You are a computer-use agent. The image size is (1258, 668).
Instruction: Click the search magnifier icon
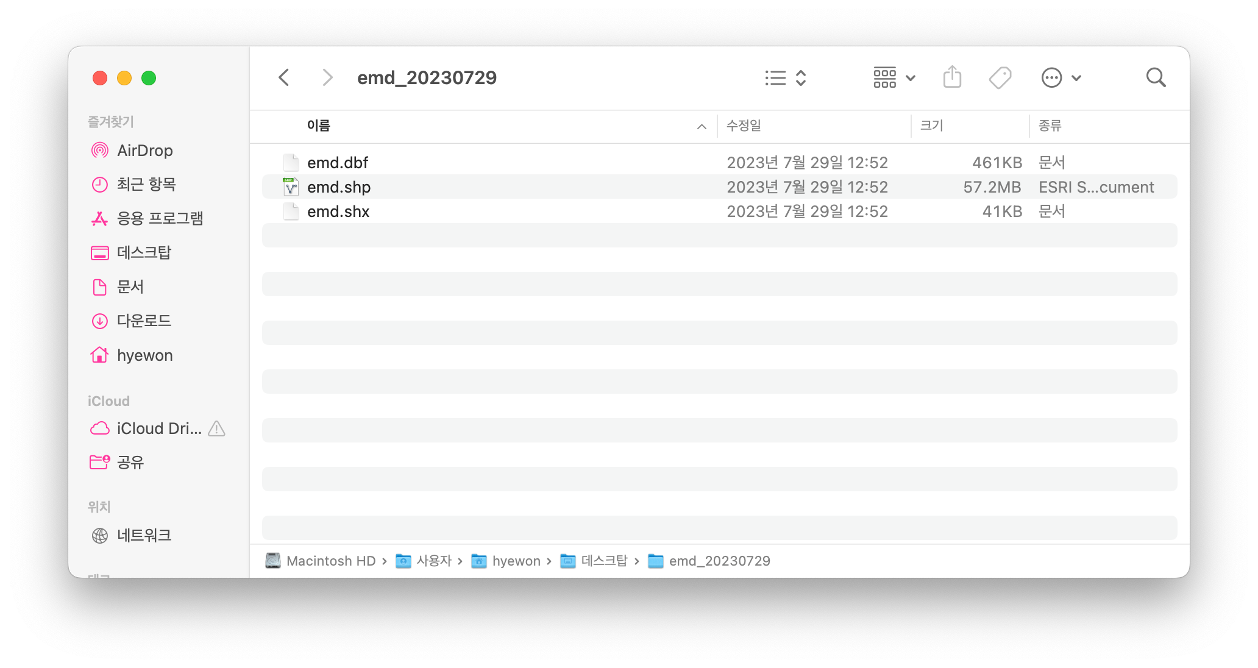click(1156, 78)
